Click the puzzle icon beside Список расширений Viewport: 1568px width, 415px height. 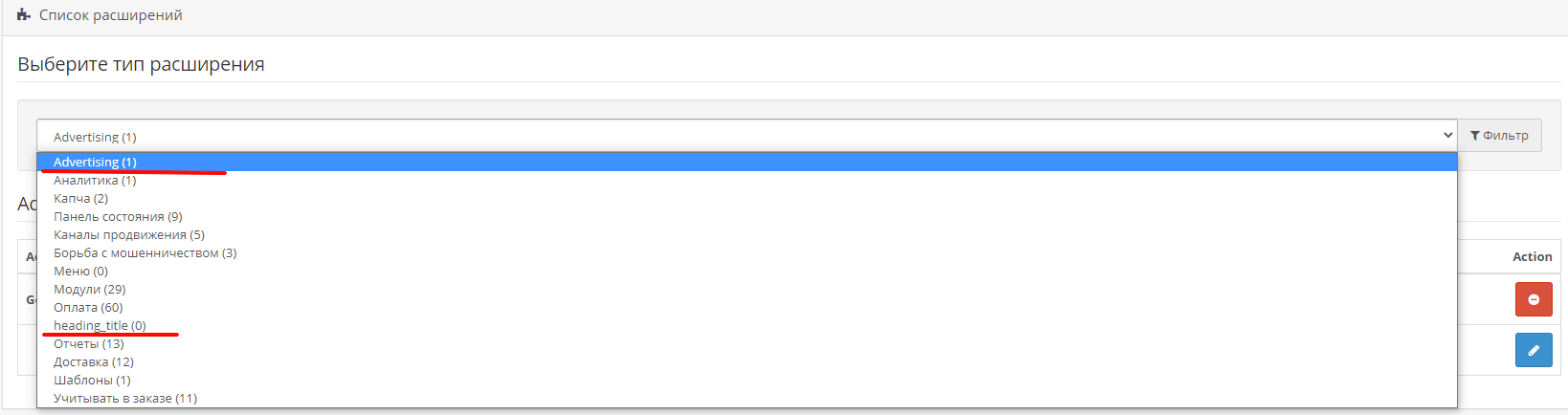24,15
